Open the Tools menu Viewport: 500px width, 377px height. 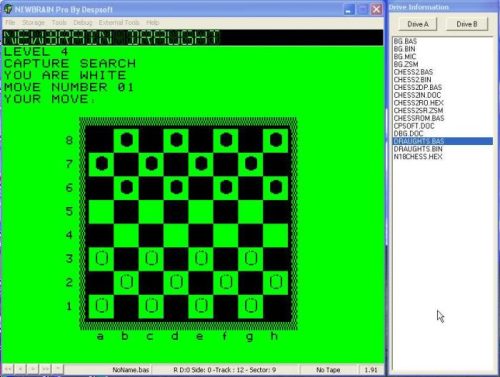(x=59, y=23)
